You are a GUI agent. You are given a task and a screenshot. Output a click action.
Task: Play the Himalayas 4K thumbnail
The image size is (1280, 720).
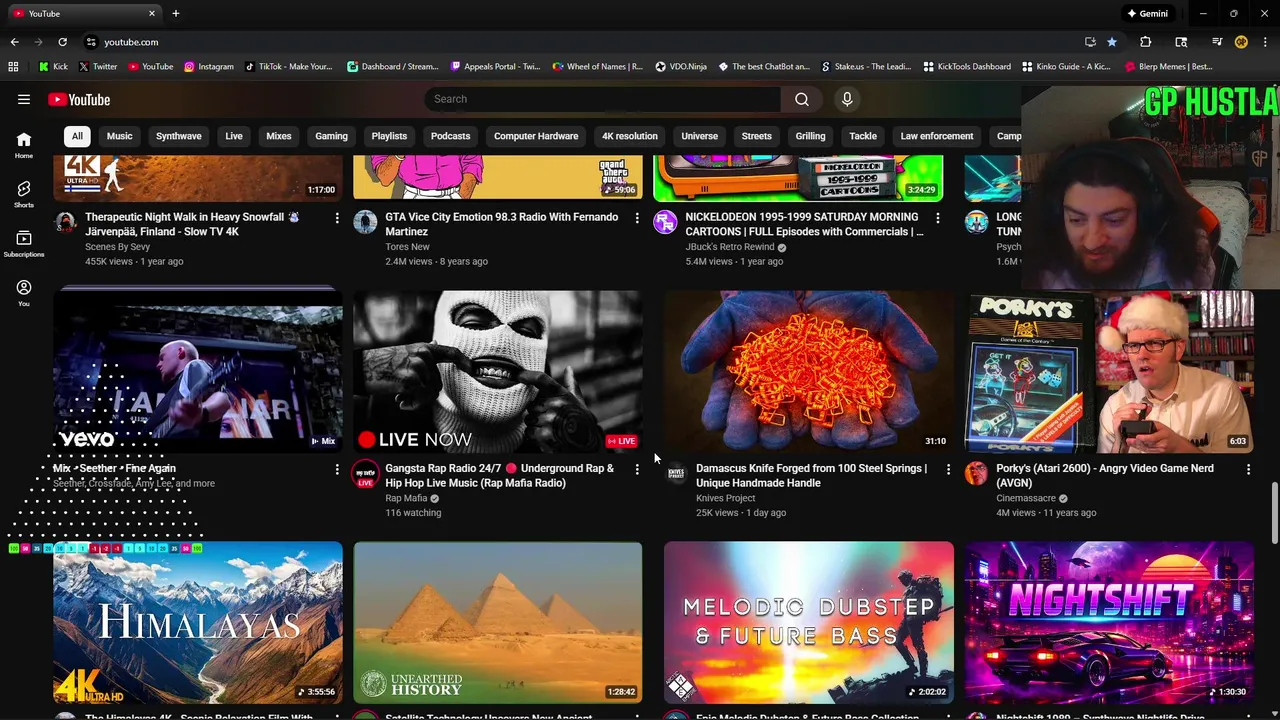pos(198,623)
